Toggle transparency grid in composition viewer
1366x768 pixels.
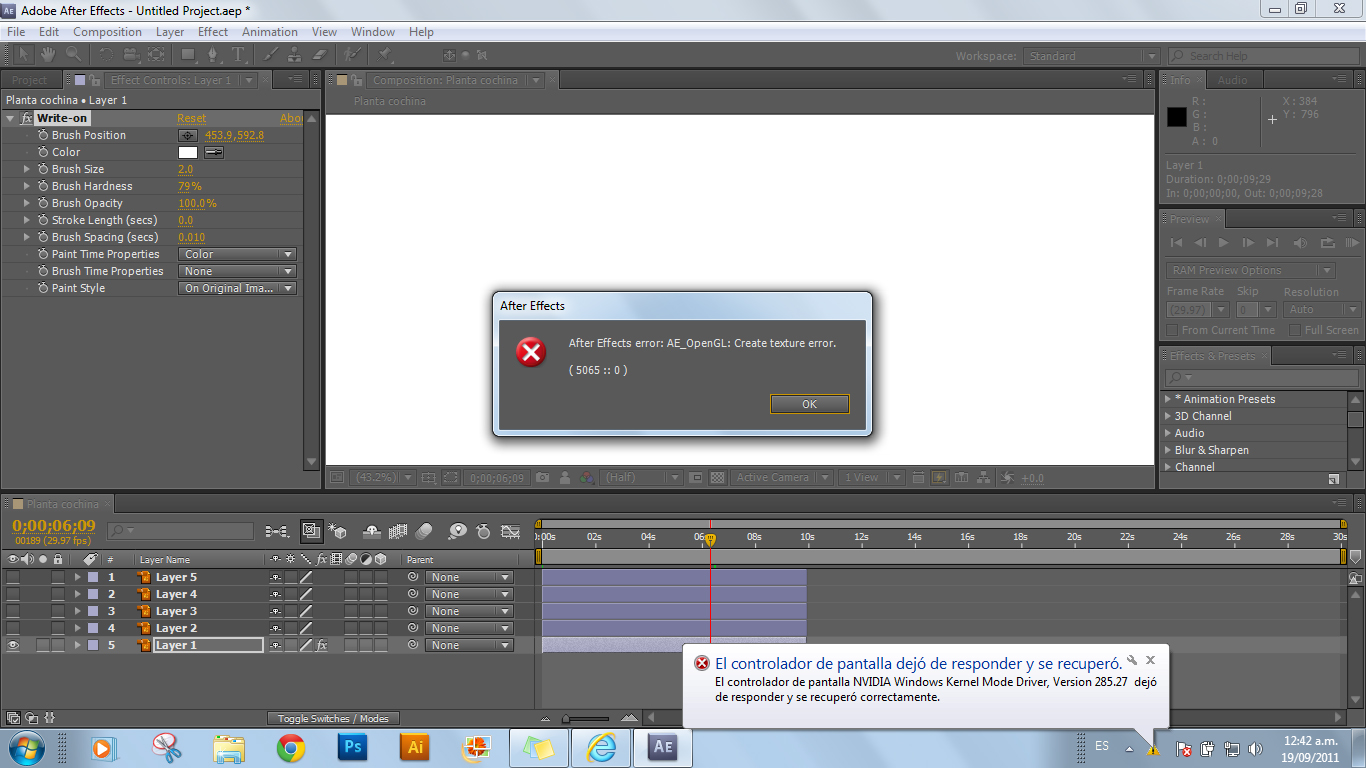coord(717,478)
